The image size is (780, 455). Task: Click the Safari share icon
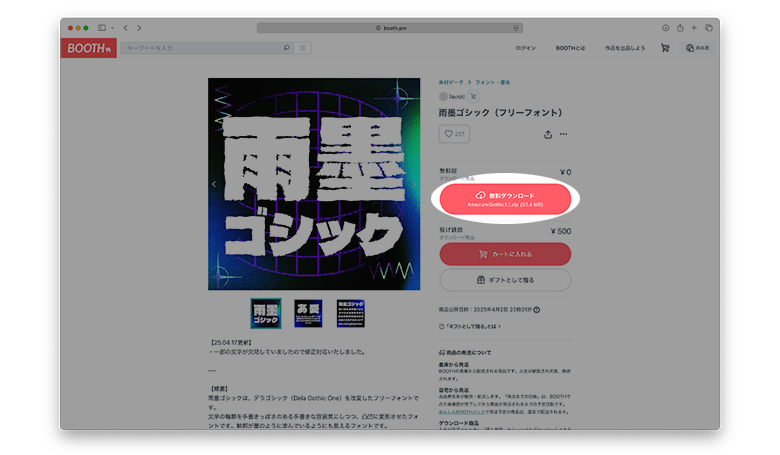tap(680, 28)
